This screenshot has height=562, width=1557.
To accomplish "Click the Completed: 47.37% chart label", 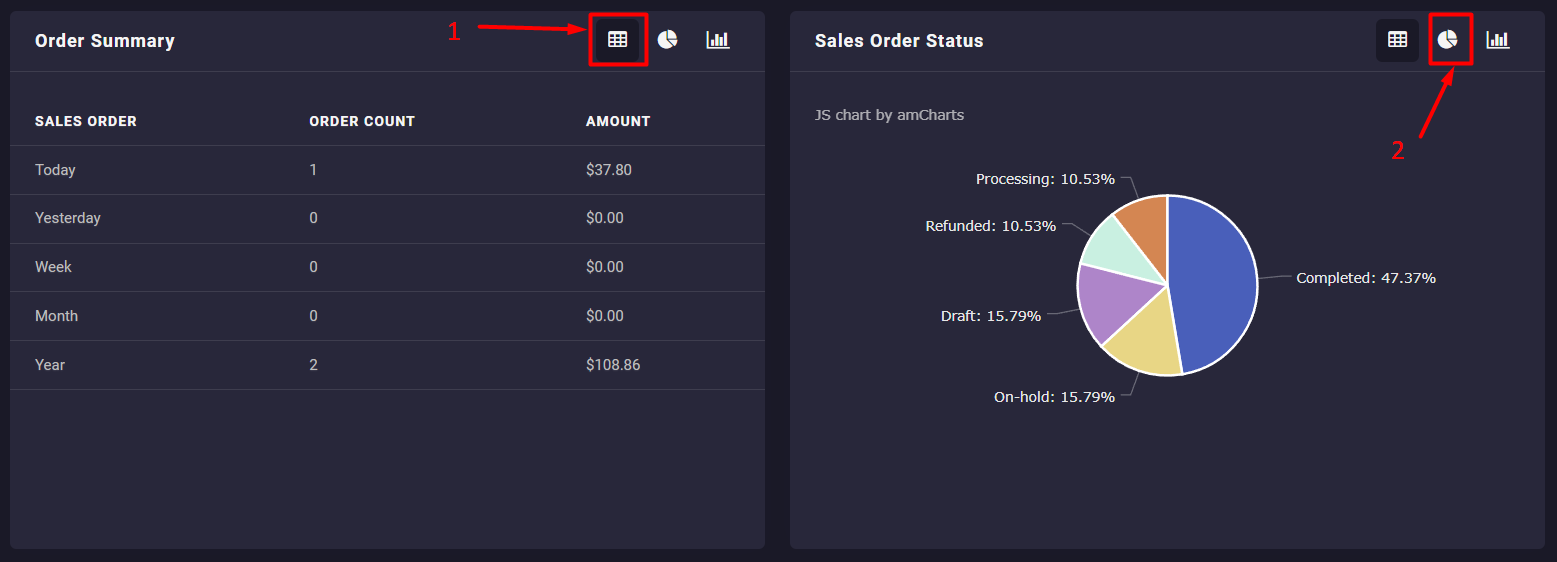I will [x=1365, y=278].
